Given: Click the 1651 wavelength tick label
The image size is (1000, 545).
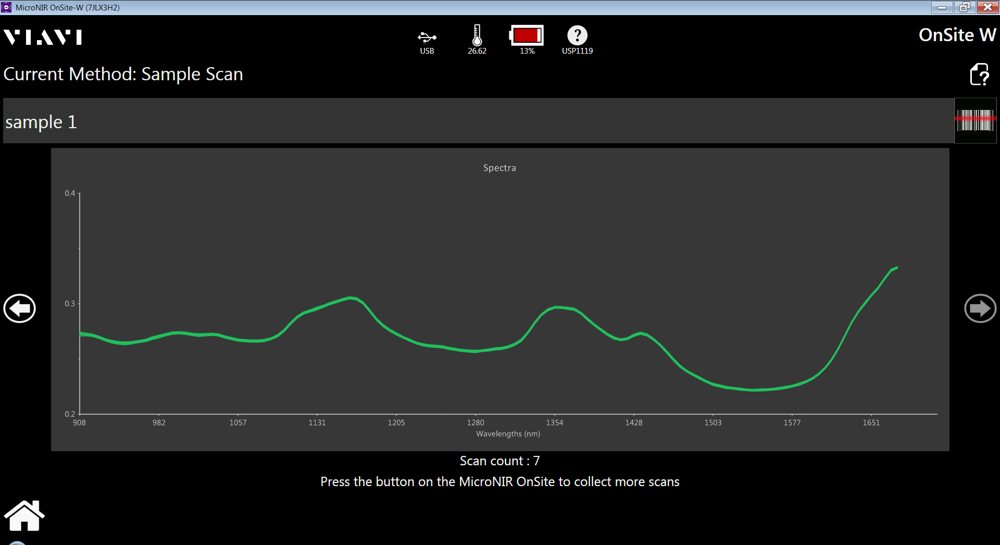Looking at the screenshot, I should tap(871, 423).
